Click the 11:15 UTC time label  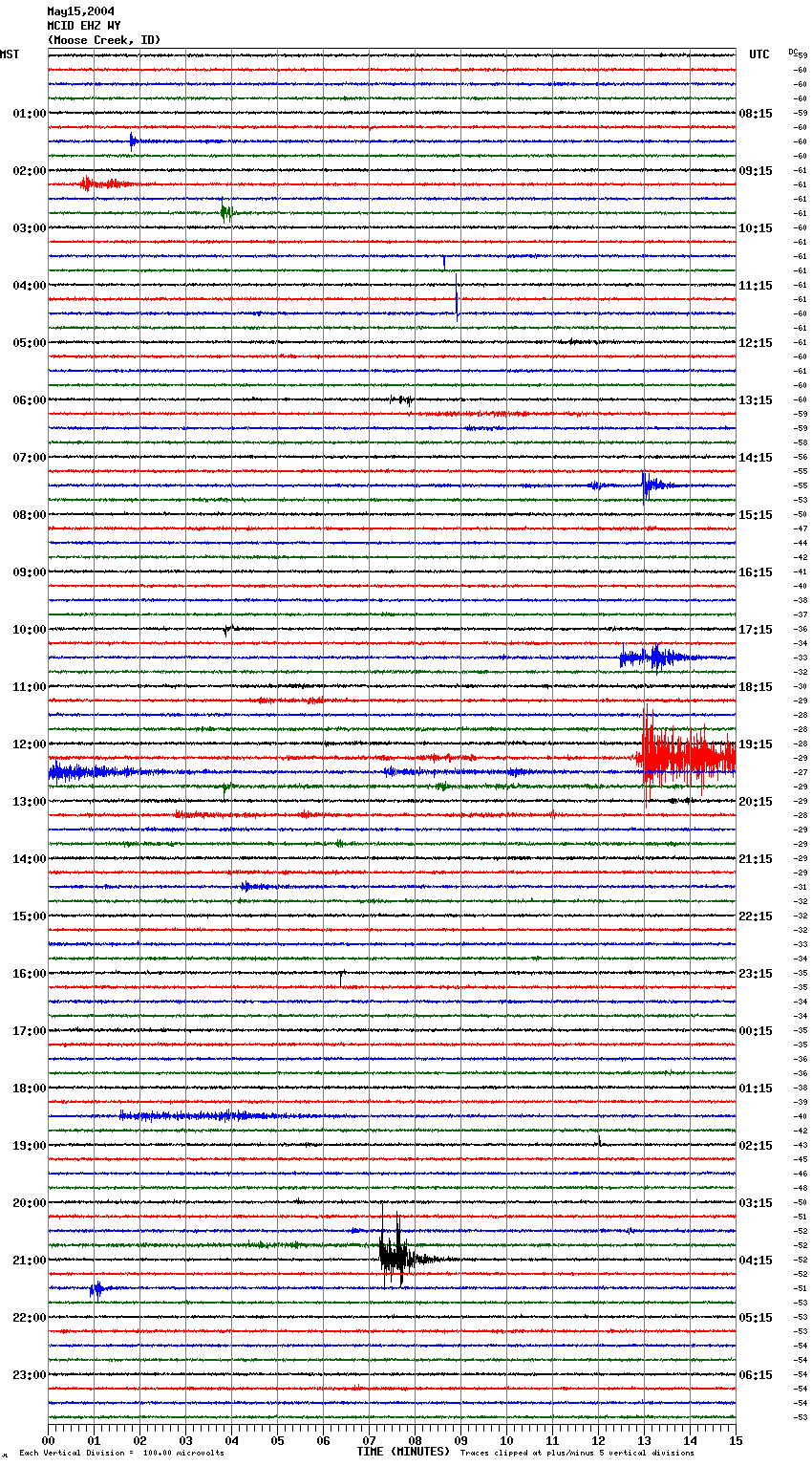pos(756,286)
